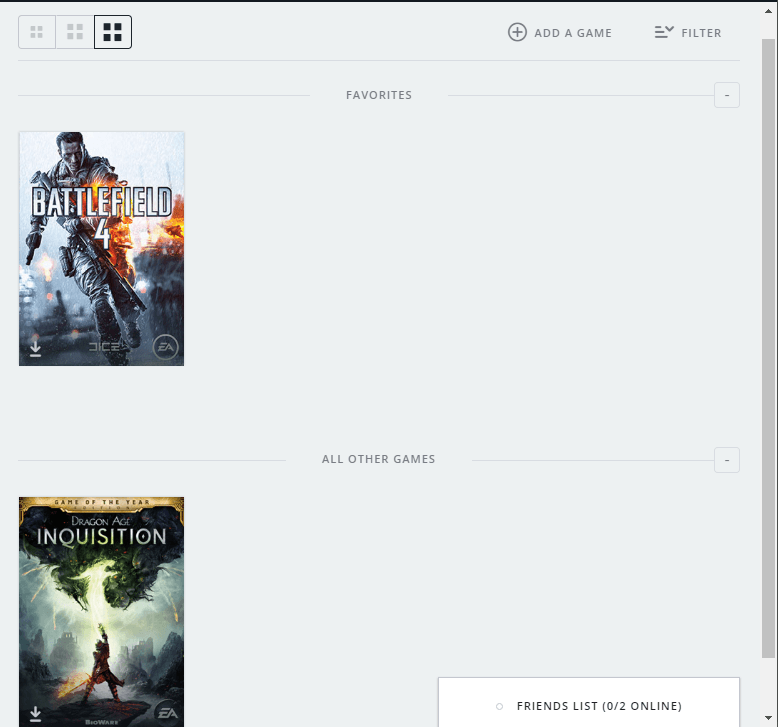Click download icon on Dragon Age Inquisition cover
Image resolution: width=778 pixels, height=727 pixels.
pyautogui.click(x=35, y=714)
